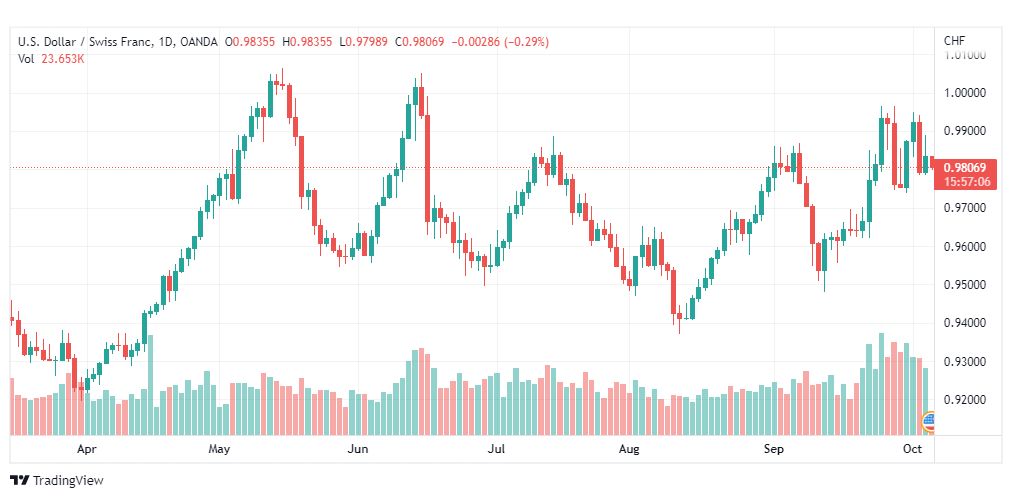The height and width of the screenshot is (498, 1012).
Task: Click the legend close value C0.98069
Action: [422, 42]
